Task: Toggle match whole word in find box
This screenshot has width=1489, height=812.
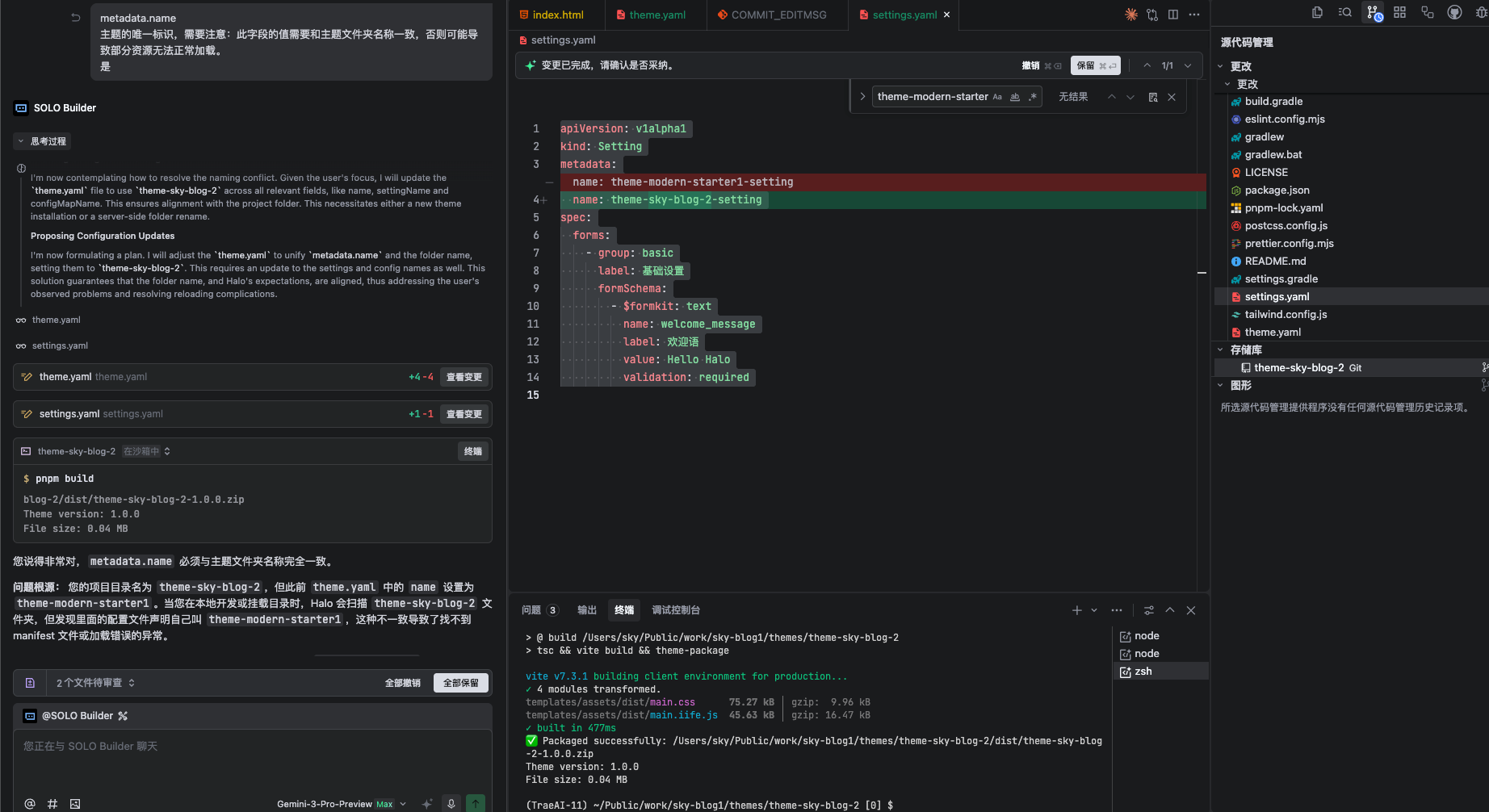Action: 1015,97
